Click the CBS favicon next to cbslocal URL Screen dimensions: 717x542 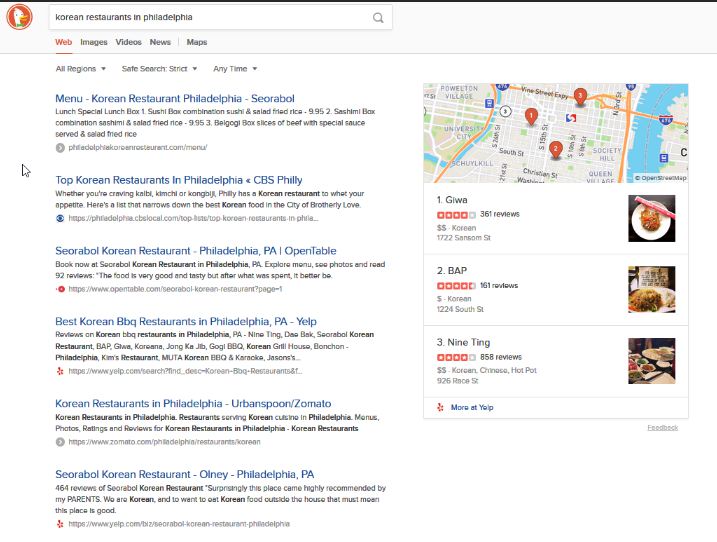tap(60, 217)
